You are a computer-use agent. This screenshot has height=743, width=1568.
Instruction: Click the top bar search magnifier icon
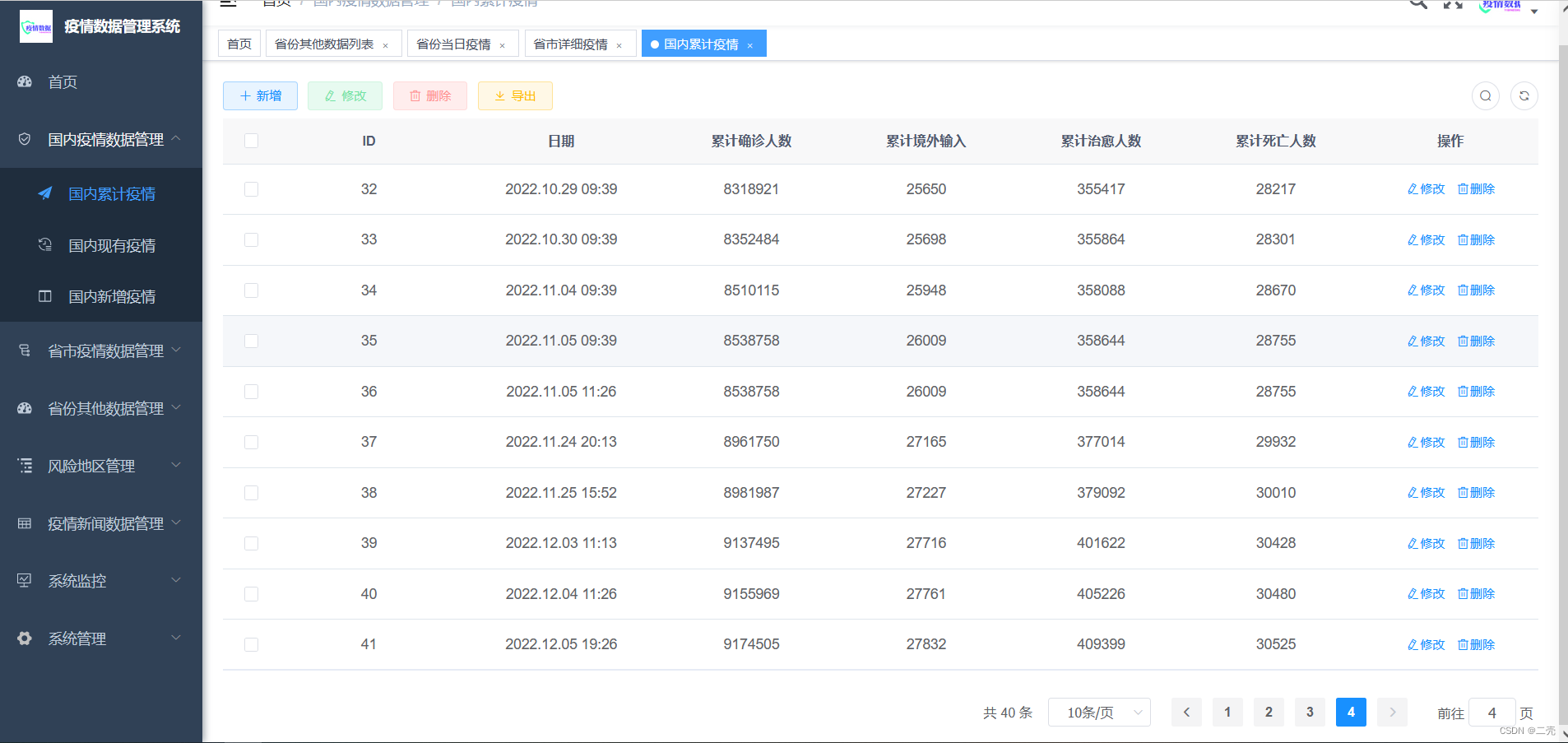click(1418, 4)
